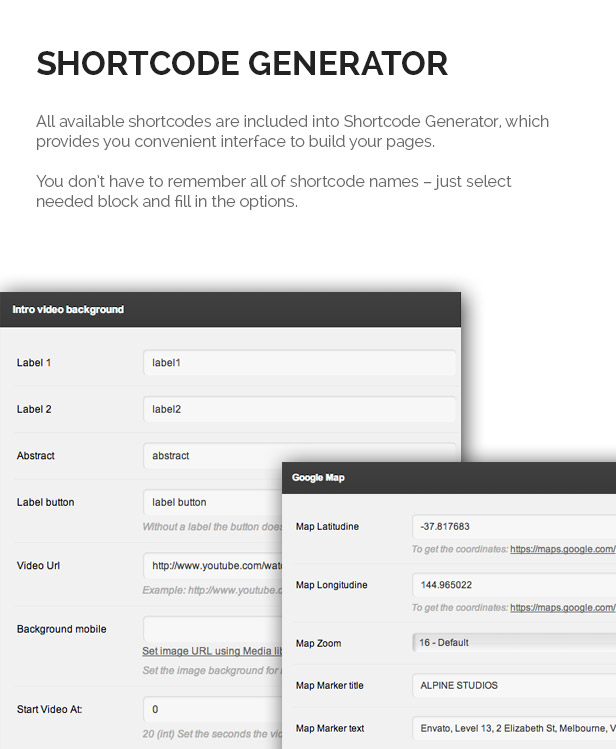616x749 pixels.
Task: Click the Map Latitudine input field
Action: coord(514,526)
